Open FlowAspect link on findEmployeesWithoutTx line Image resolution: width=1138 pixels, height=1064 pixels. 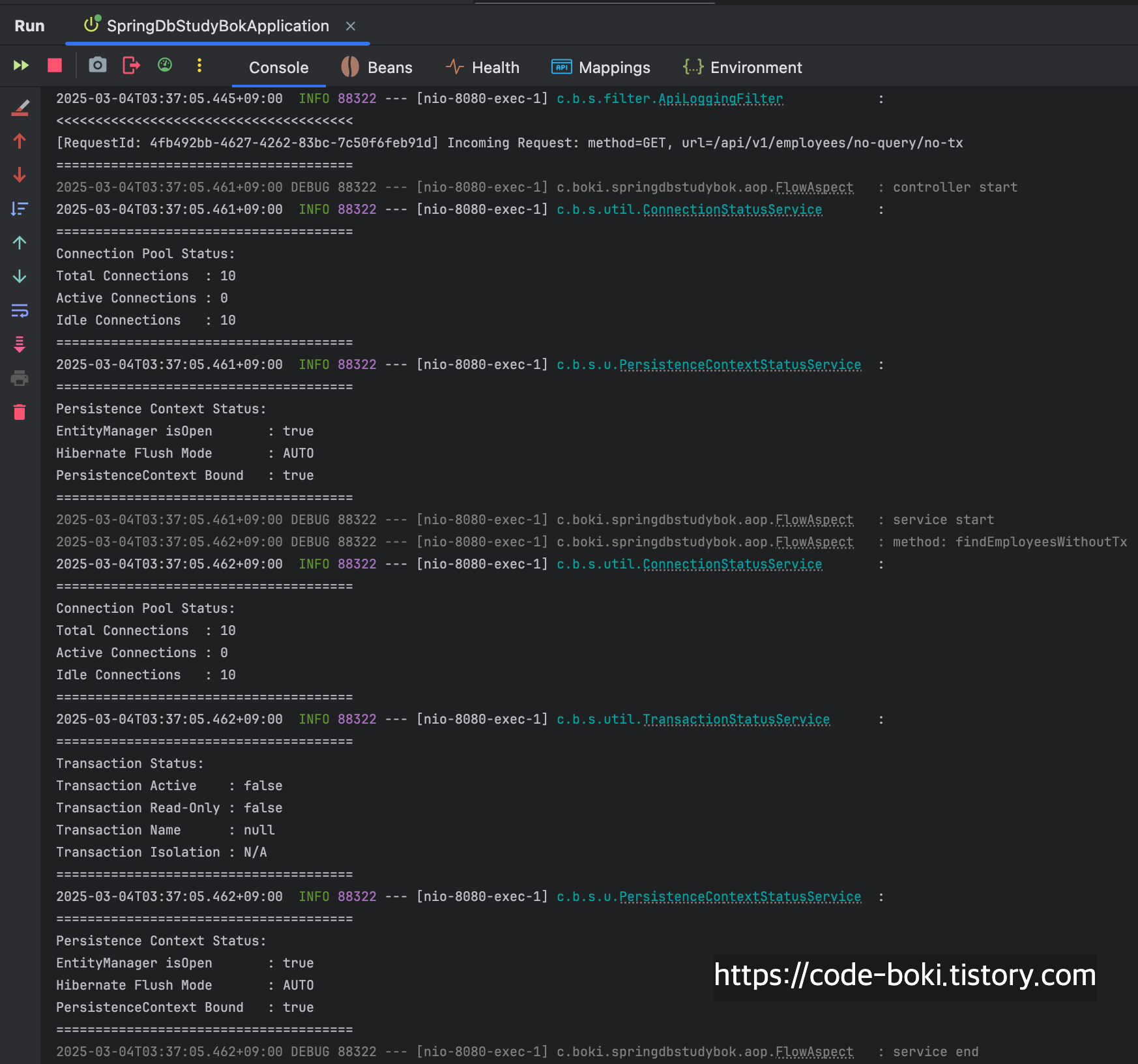(814, 542)
